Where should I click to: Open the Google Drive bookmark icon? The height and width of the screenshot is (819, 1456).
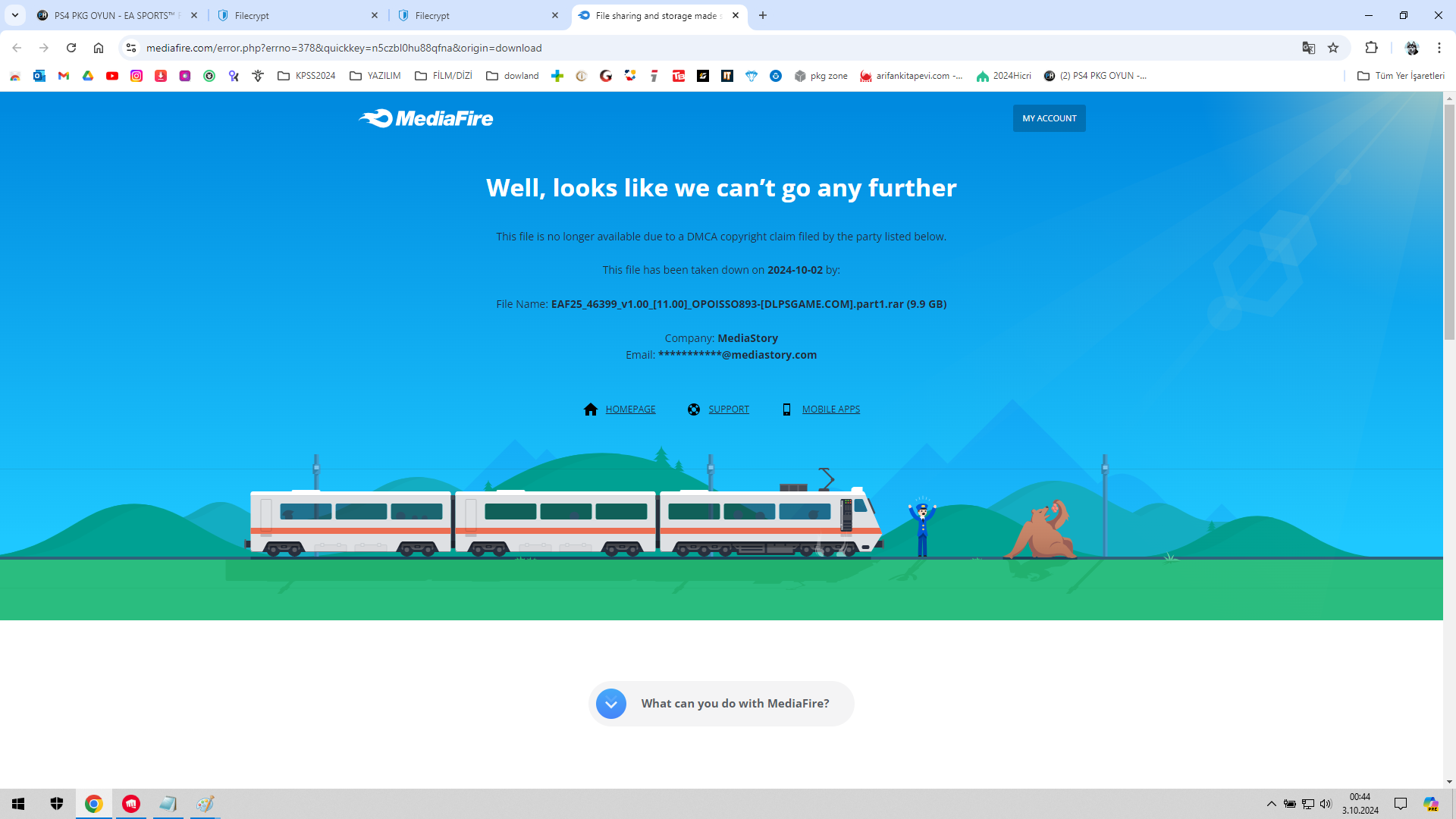tap(88, 76)
